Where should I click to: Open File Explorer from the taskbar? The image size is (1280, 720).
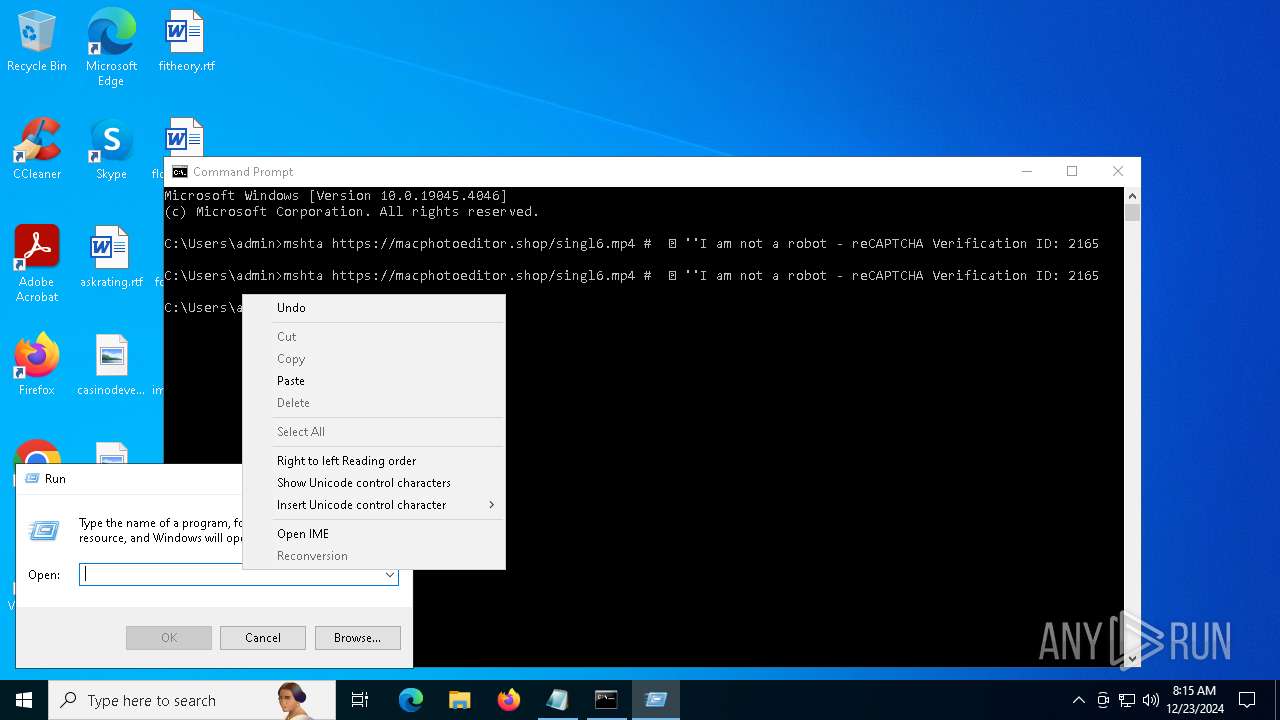click(460, 700)
